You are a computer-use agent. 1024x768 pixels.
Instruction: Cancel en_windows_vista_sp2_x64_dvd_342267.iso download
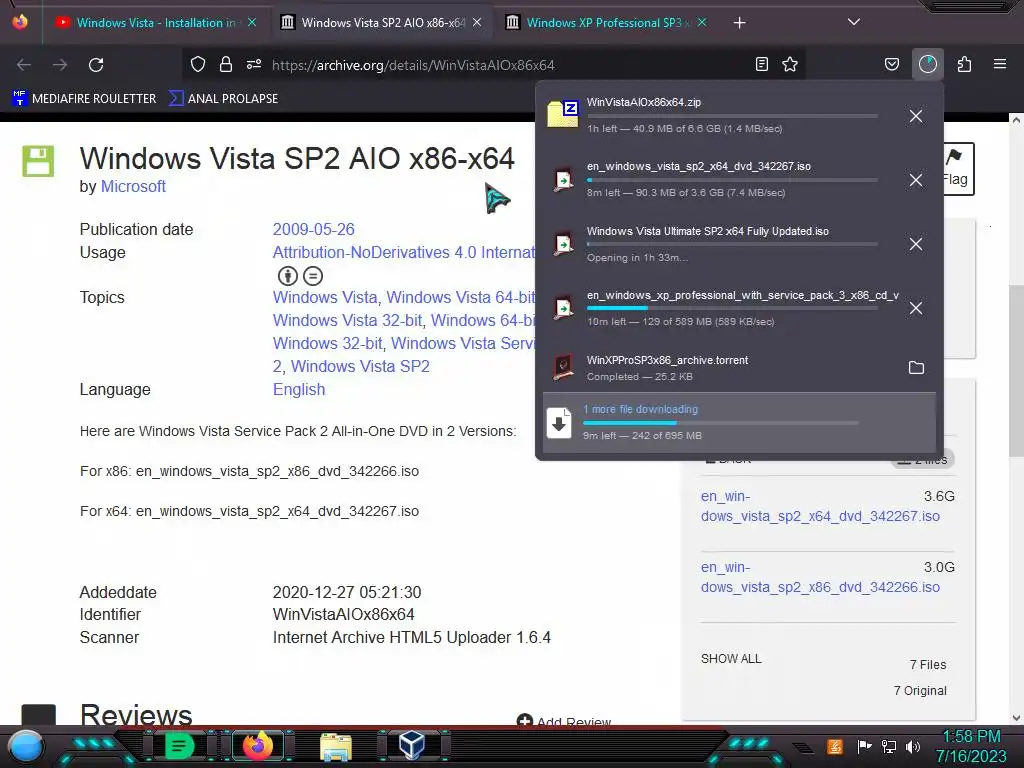pyautogui.click(x=916, y=180)
